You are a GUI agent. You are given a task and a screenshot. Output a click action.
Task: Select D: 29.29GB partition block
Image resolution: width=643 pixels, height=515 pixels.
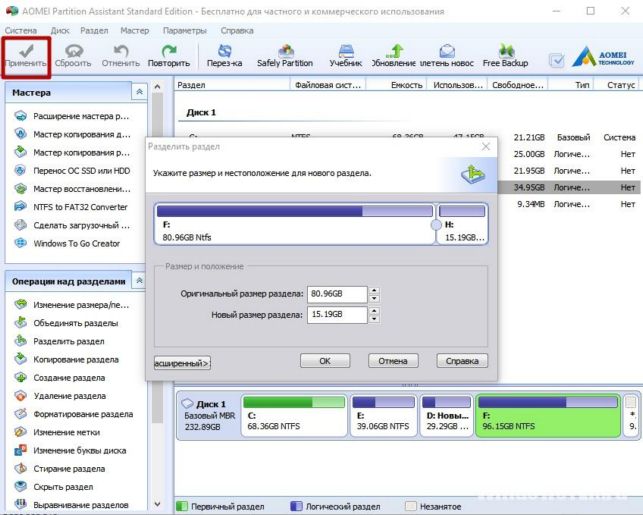(x=447, y=415)
